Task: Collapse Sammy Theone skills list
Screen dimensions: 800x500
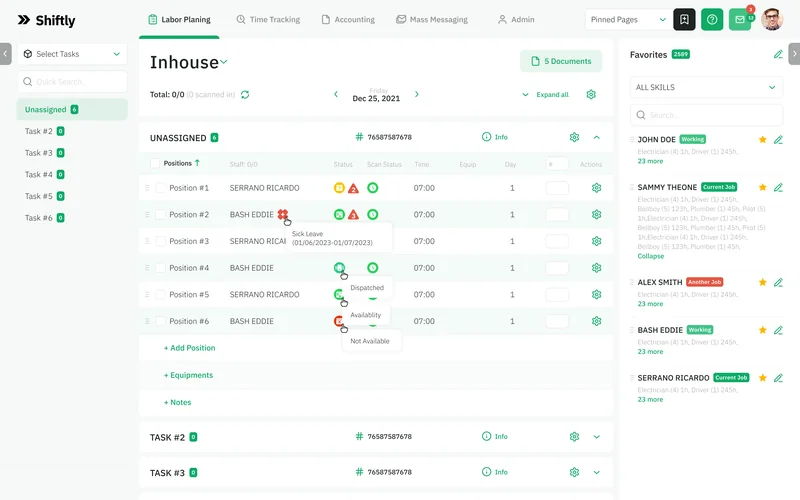Action: click(651, 256)
